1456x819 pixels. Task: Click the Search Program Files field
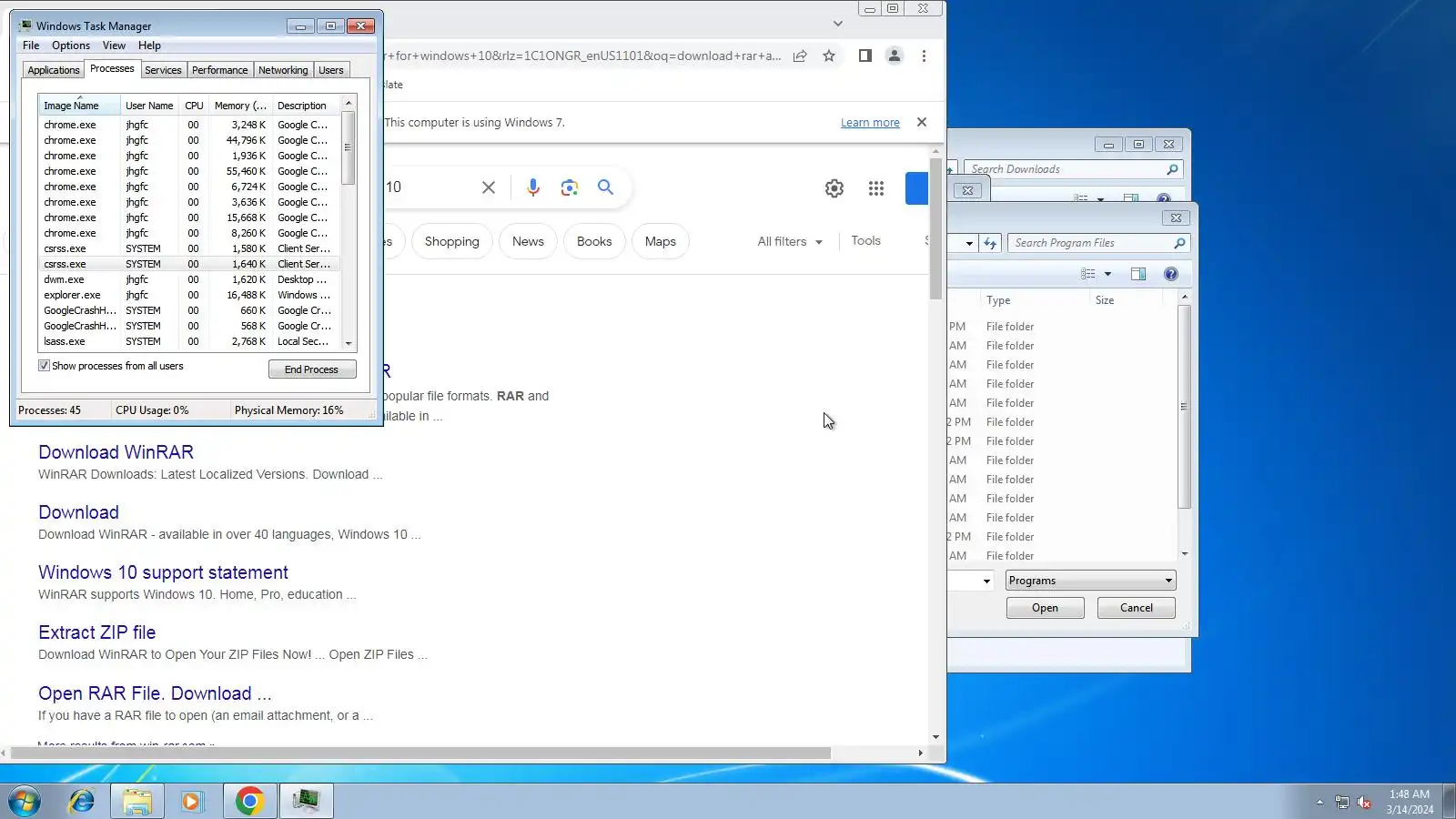click(x=1097, y=243)
